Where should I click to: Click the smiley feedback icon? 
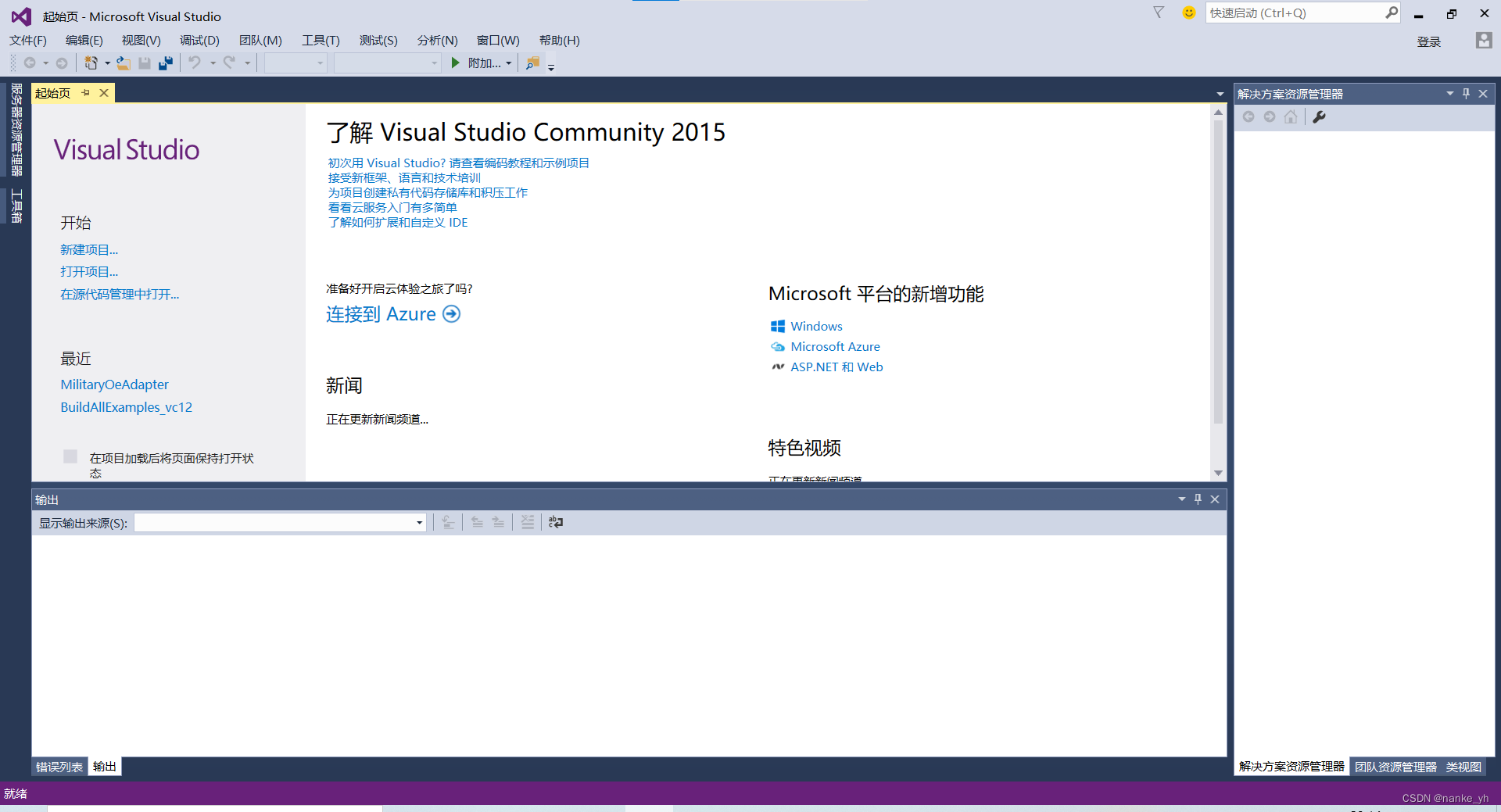pyautogui.click(x=1188, y=13)
